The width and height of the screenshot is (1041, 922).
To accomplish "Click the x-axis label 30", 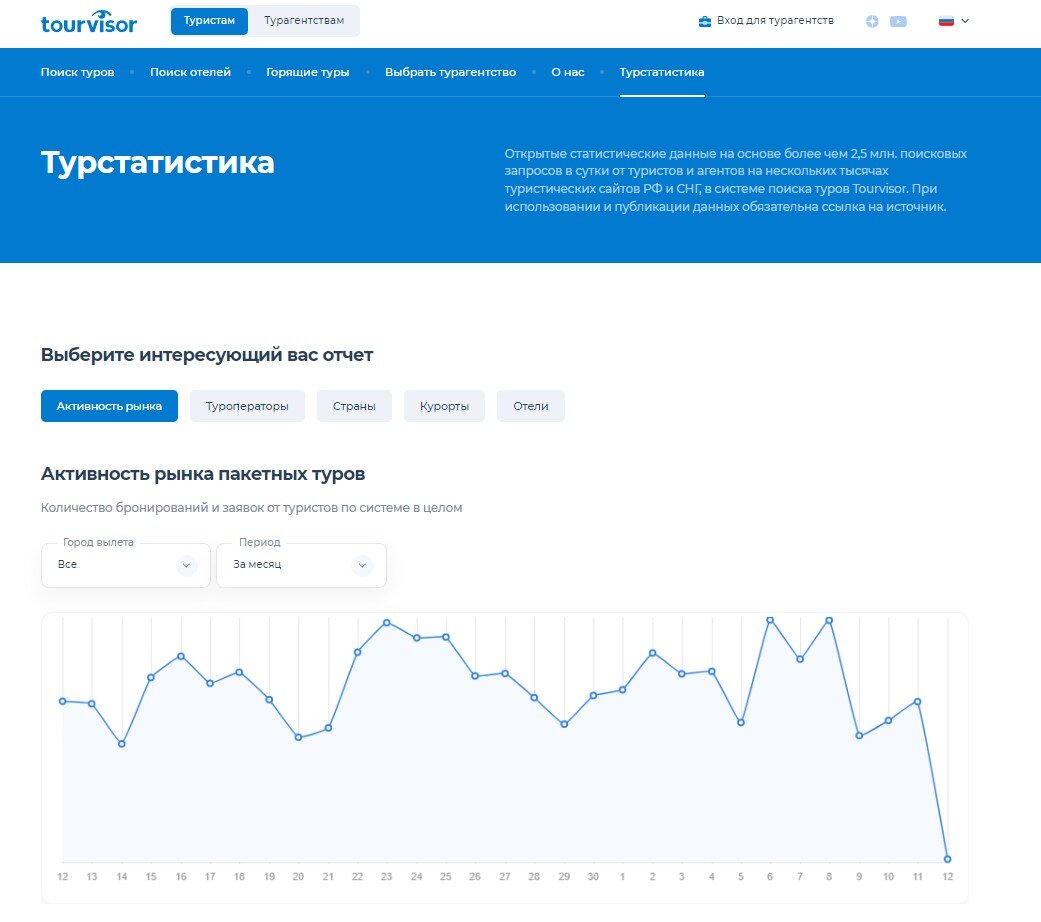I will coord(594,877).
